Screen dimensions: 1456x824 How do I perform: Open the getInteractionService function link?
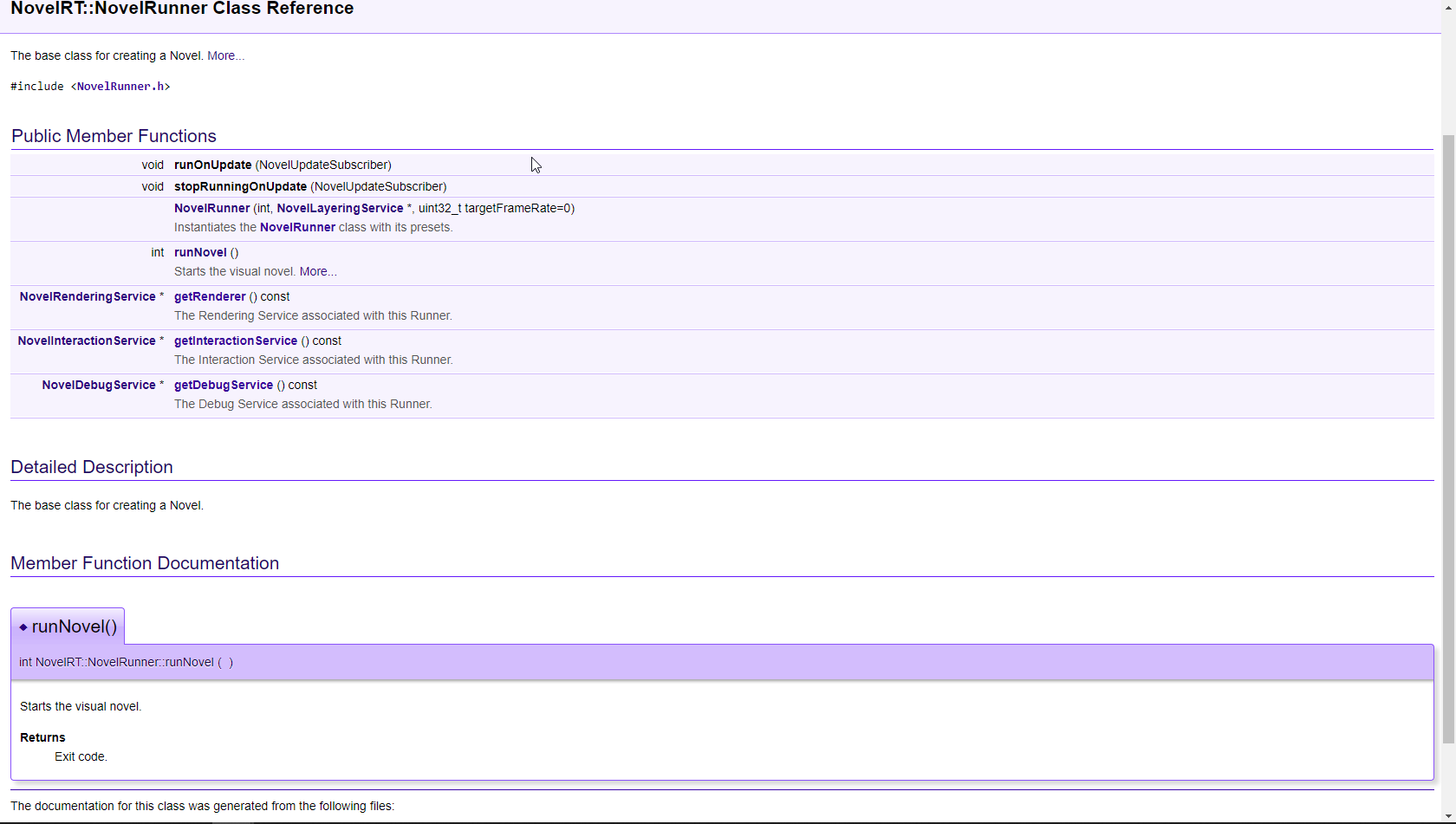pos(235,341)
